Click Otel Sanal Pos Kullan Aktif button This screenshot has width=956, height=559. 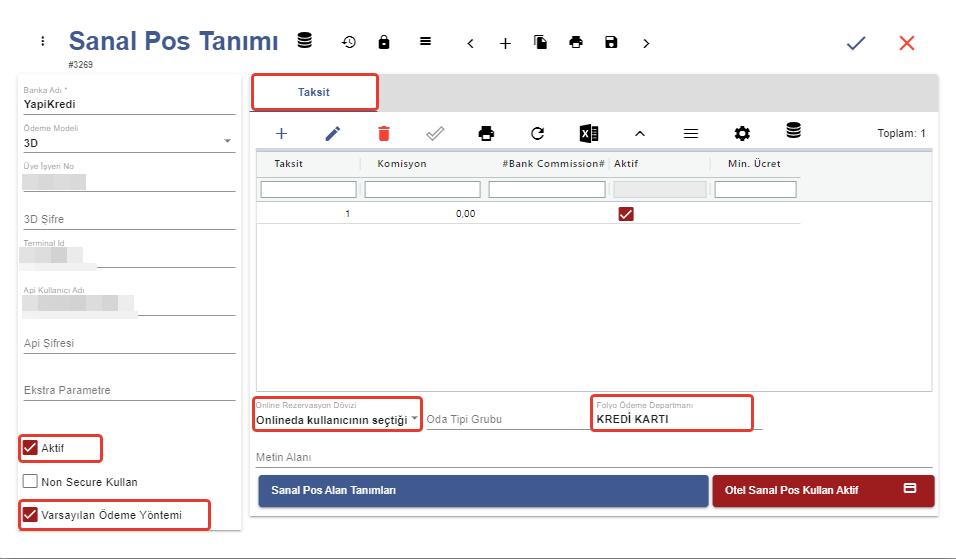822,491
